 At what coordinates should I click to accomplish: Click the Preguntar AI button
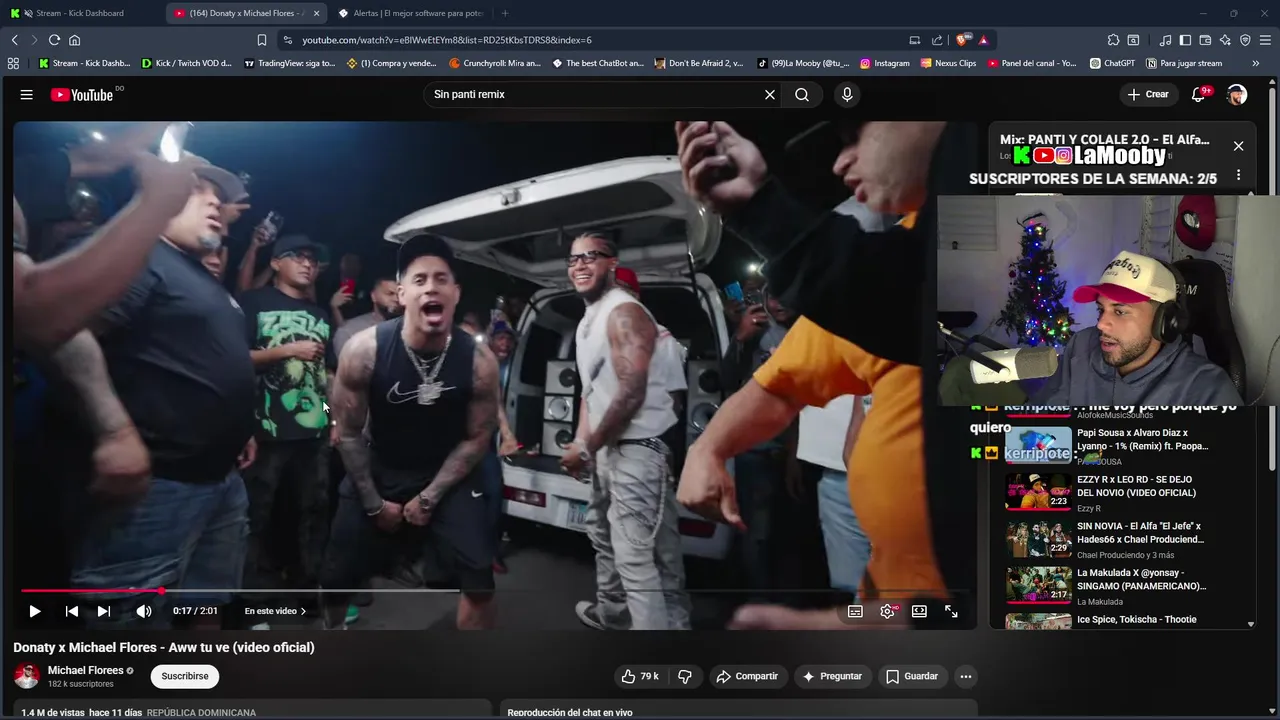[x=832, y=676]
